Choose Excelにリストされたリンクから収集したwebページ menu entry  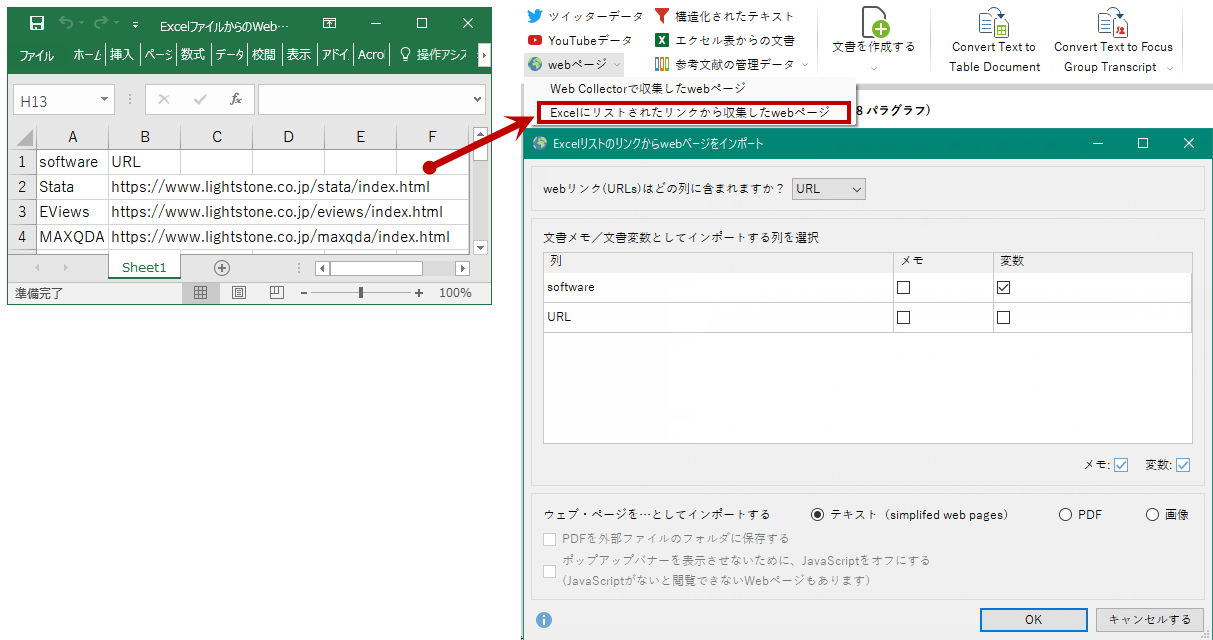(x=694, y=113)
